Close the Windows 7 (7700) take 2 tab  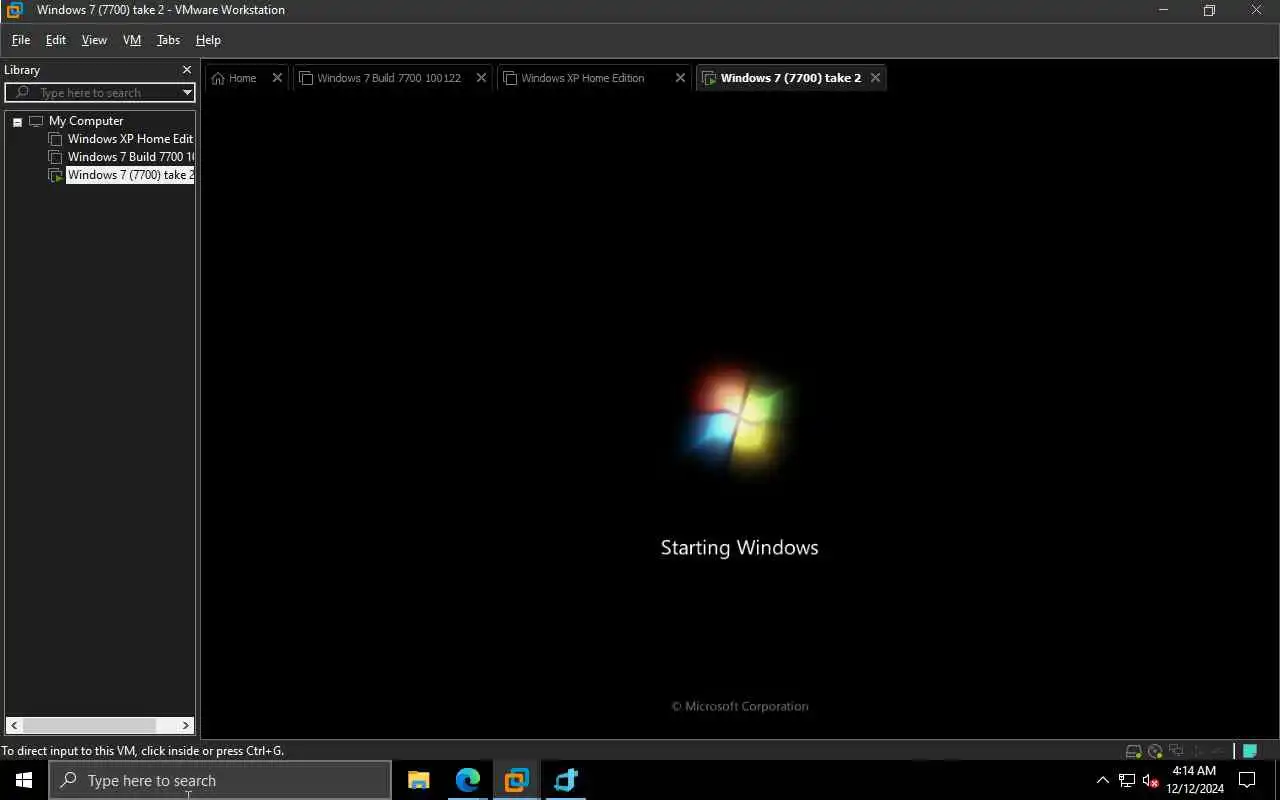(875, 78)
